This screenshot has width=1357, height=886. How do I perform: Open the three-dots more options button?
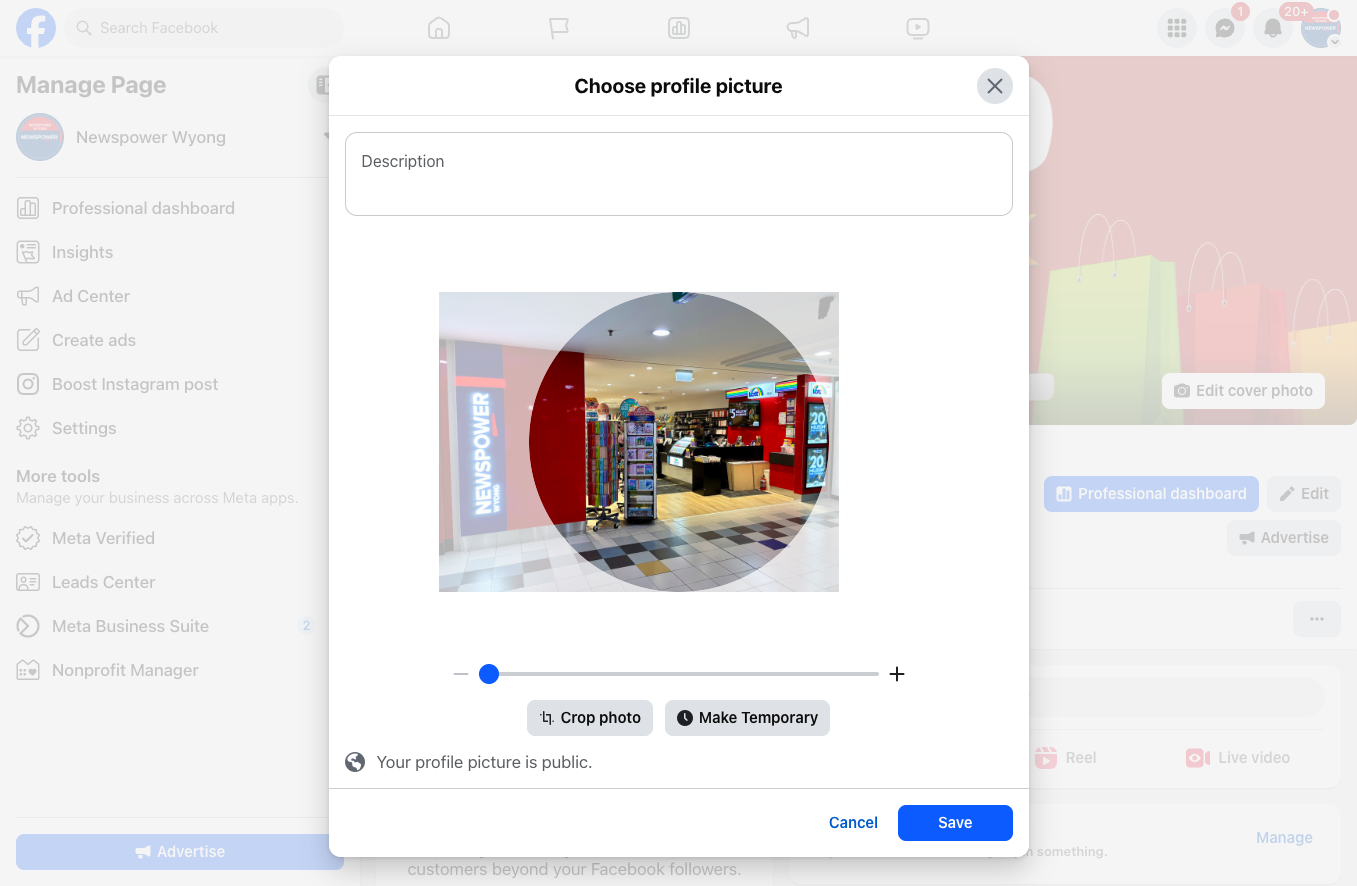tap(1317, 619)
